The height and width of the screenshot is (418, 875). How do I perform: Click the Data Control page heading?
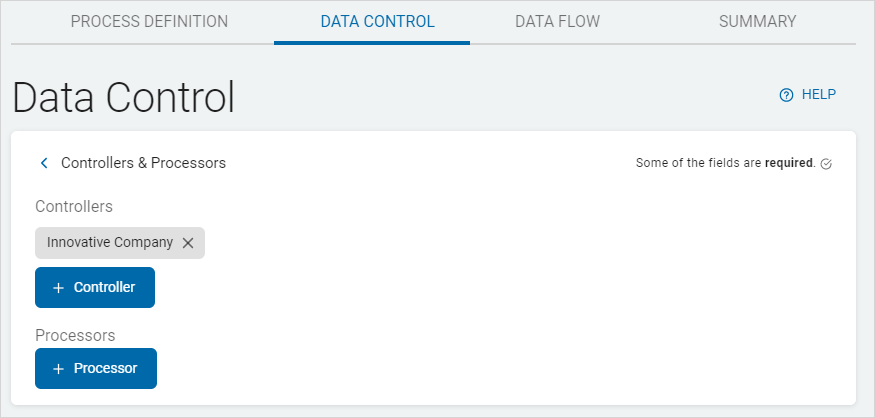point(123,98)
